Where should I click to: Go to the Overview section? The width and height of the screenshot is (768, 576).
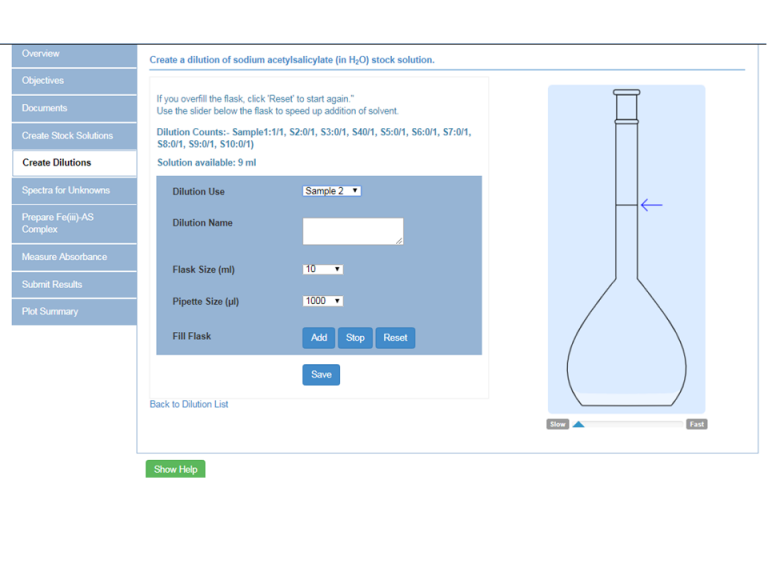74,54
